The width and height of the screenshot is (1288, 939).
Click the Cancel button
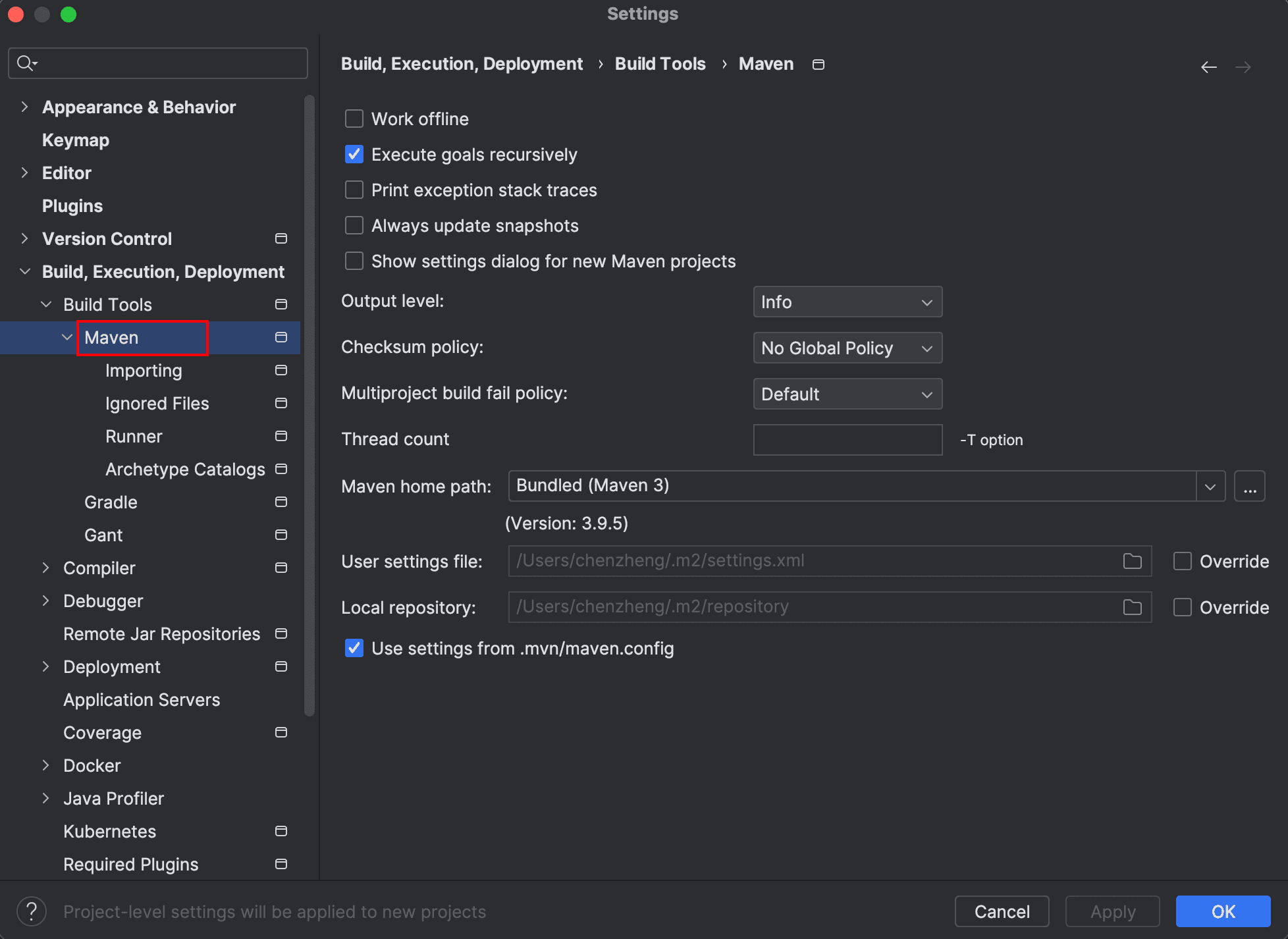(x=1002, y=911)
